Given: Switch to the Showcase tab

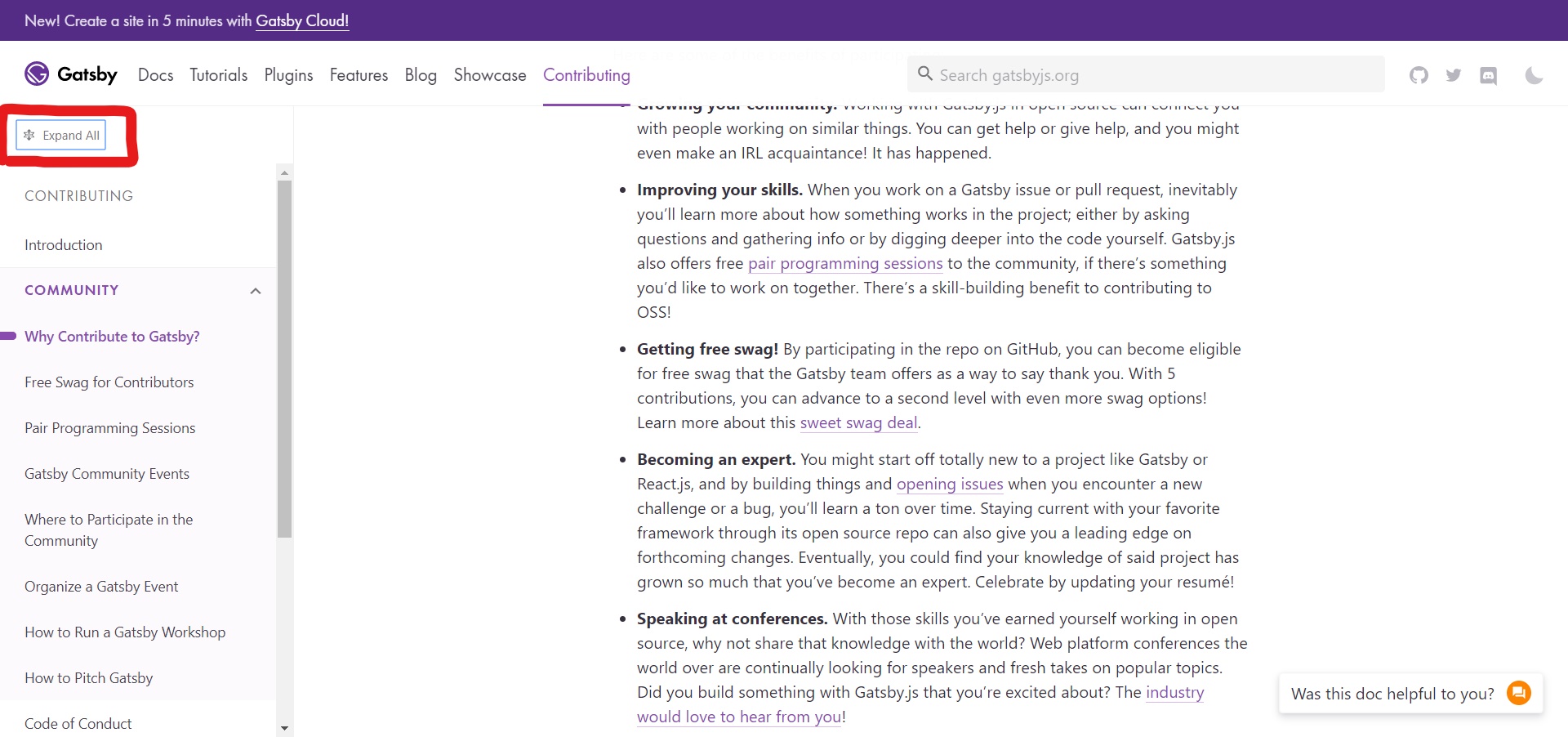Looking at the screenshot, I should pos(489,74).
